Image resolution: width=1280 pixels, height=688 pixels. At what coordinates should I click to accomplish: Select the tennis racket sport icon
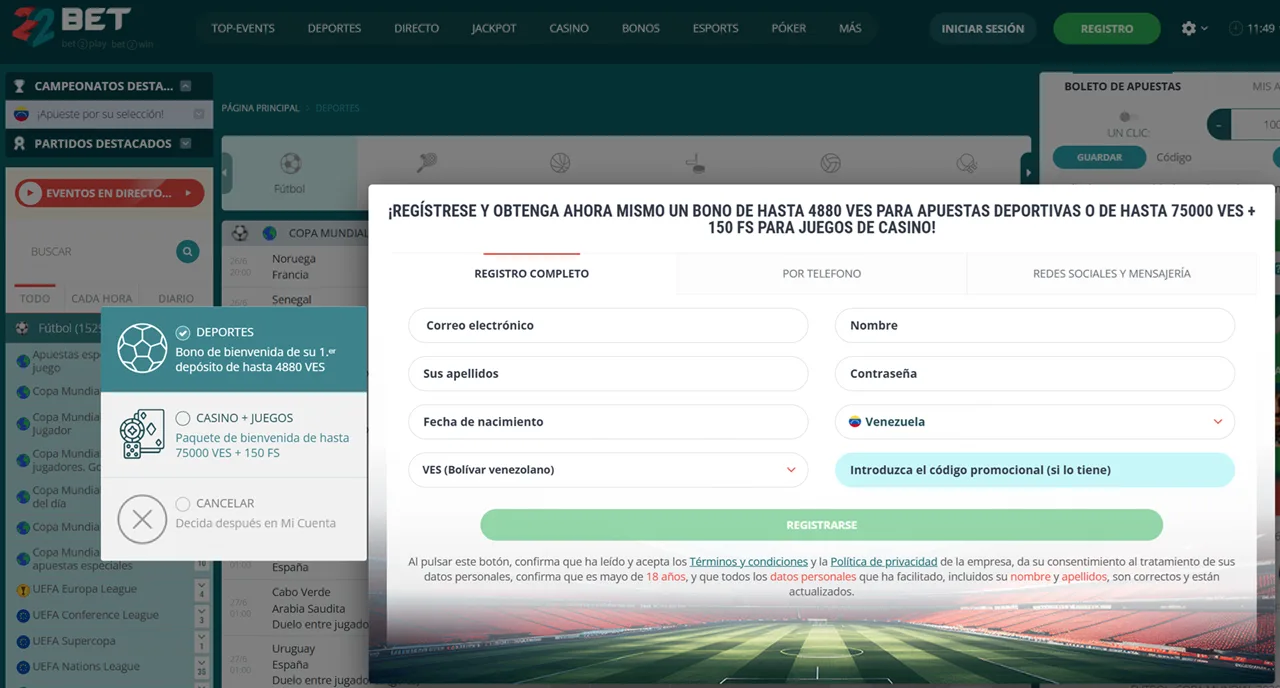[x=427, y=163]
